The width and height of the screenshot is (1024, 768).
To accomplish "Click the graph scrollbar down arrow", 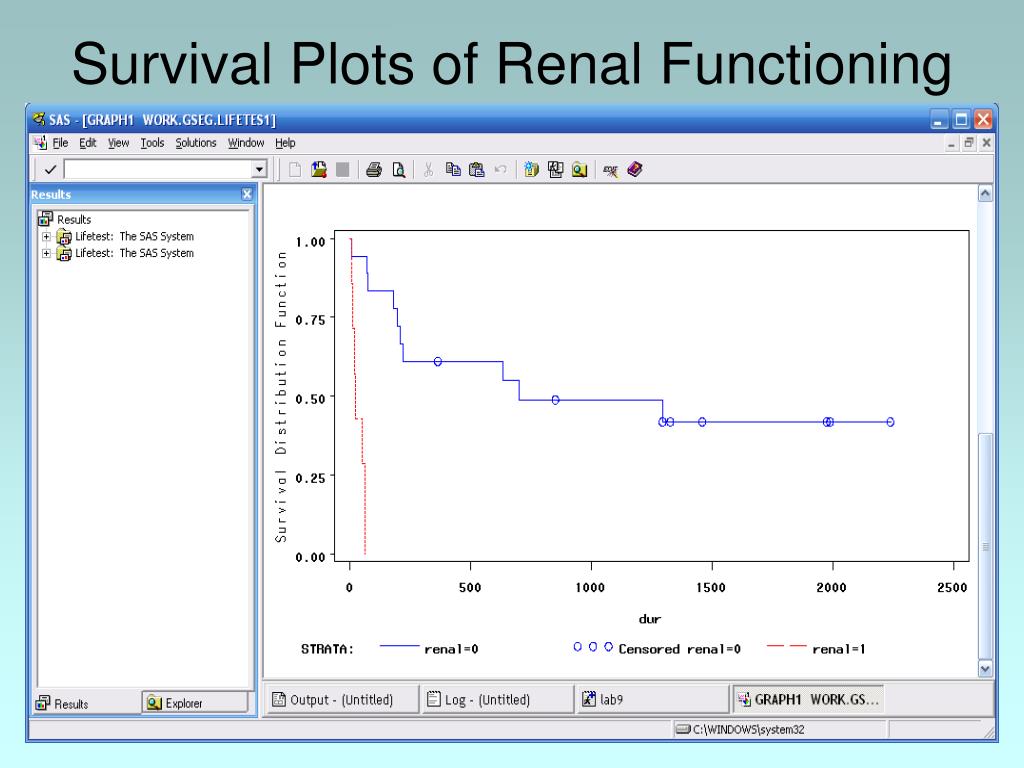I will [985, 669].
